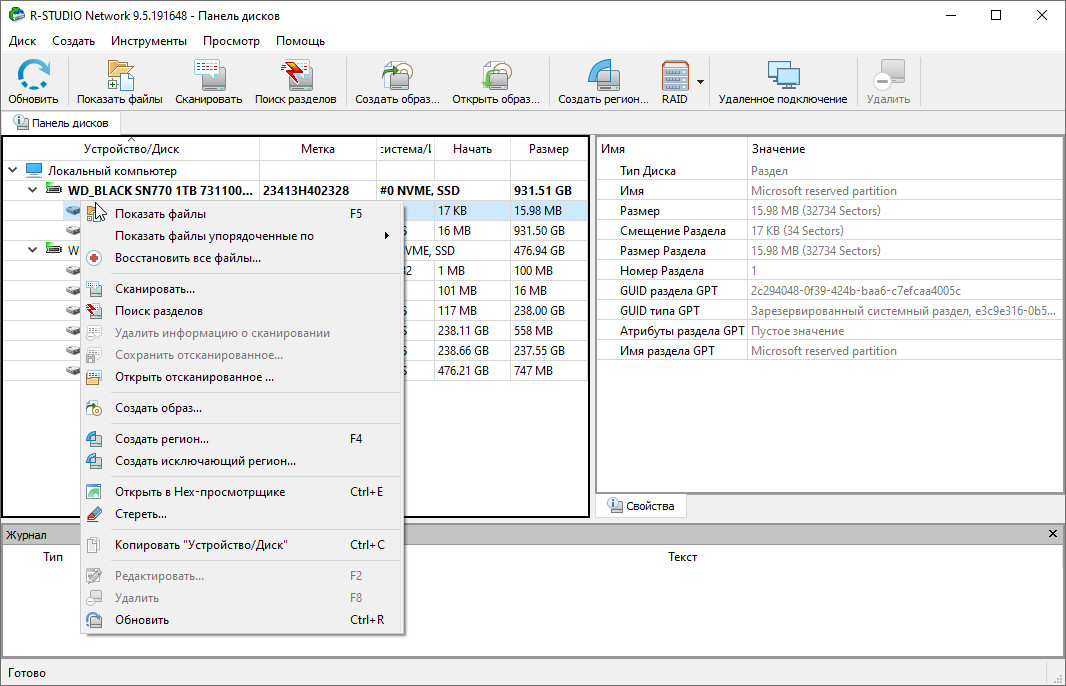This screenshot has width=1066, height=686.
Task: Click Открыть образ toolbar icon
Action: coord(495,81)
